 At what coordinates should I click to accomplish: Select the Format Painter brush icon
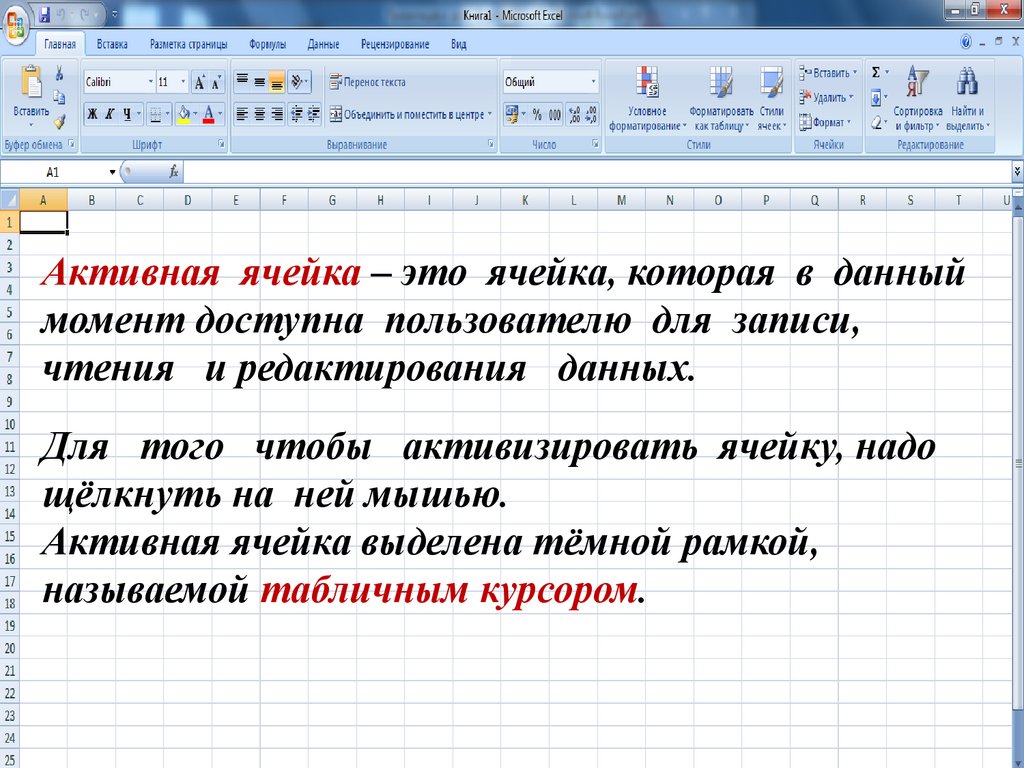click(59, 121)
